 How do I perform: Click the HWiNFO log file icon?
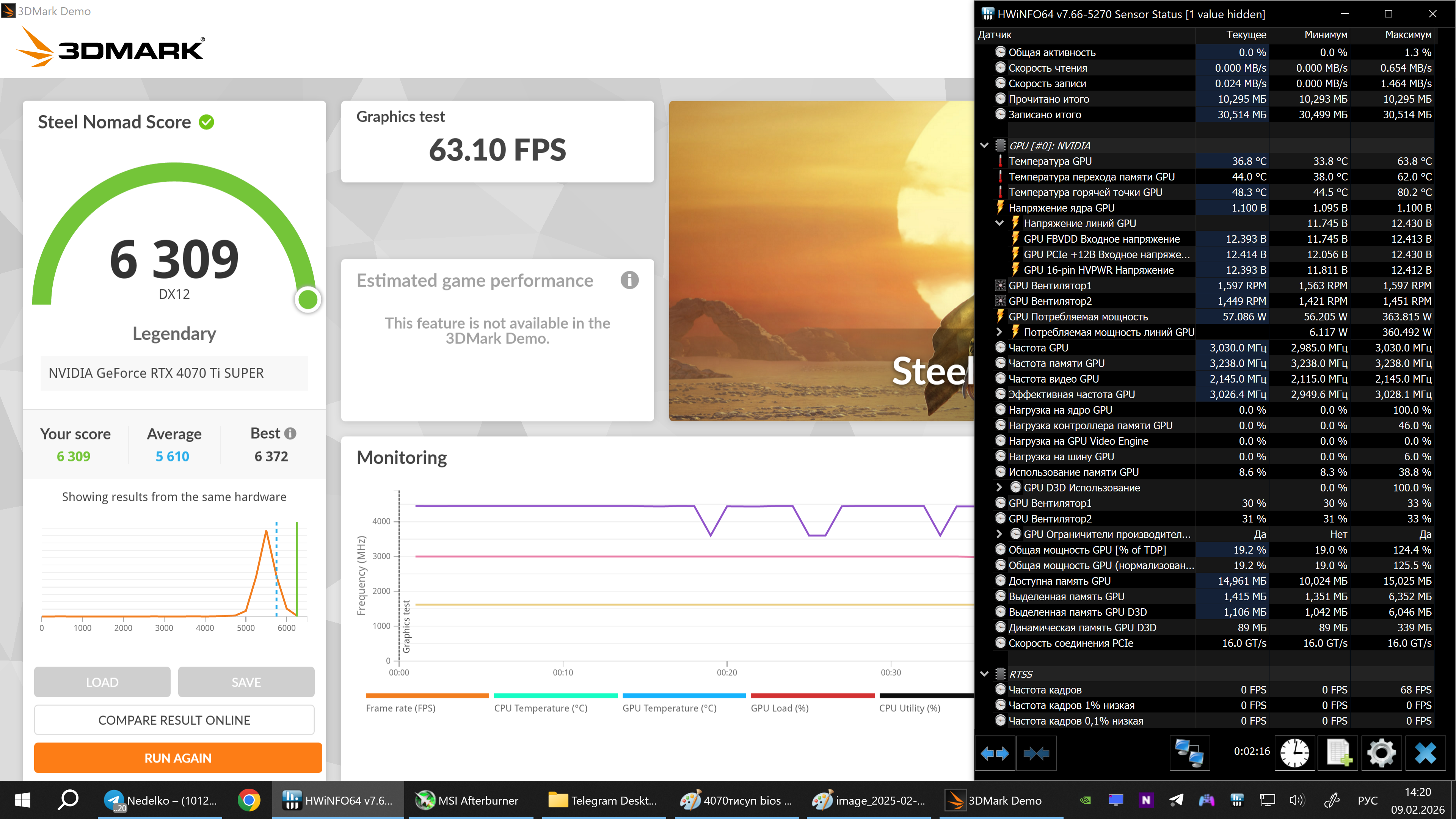point(1338,753)
